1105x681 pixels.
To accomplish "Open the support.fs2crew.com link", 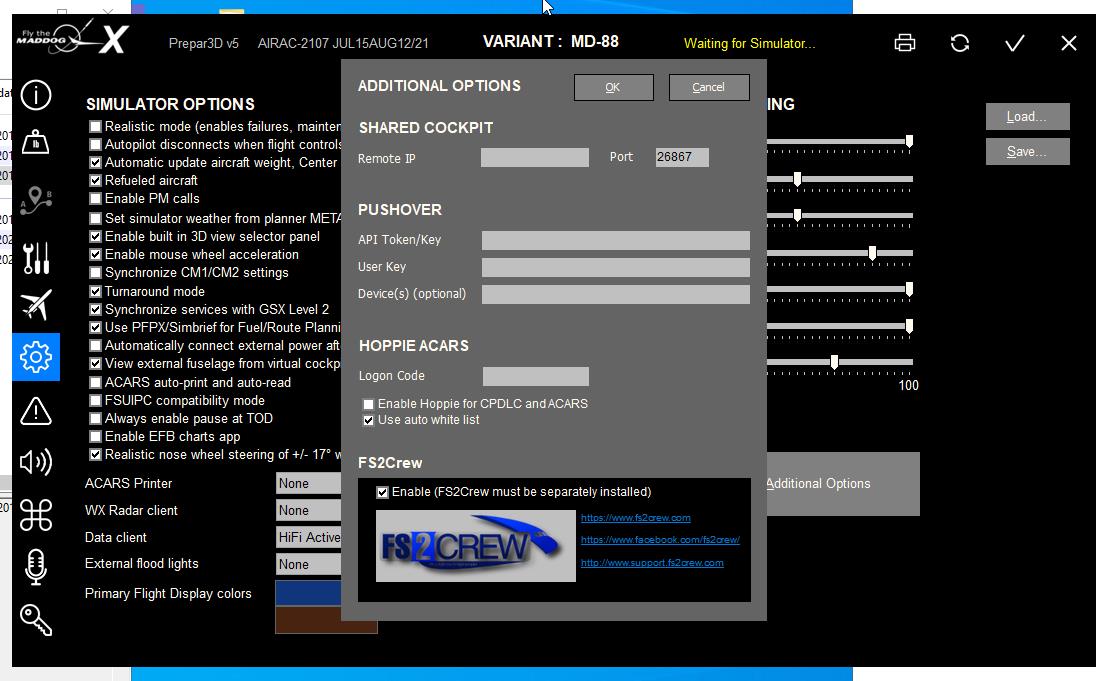I will (652, 563).
